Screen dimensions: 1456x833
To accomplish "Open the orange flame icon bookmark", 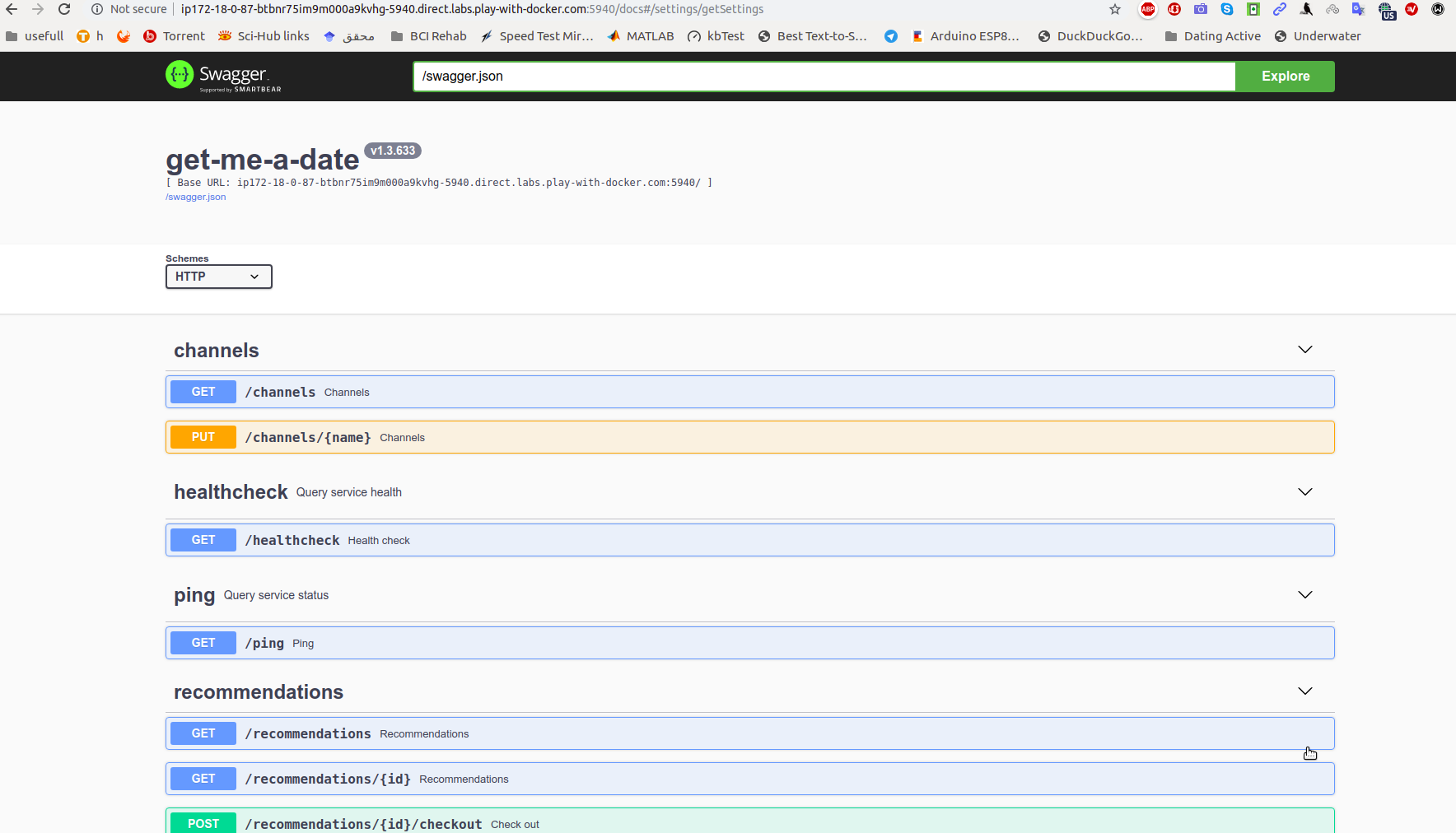I will point(124,36).
